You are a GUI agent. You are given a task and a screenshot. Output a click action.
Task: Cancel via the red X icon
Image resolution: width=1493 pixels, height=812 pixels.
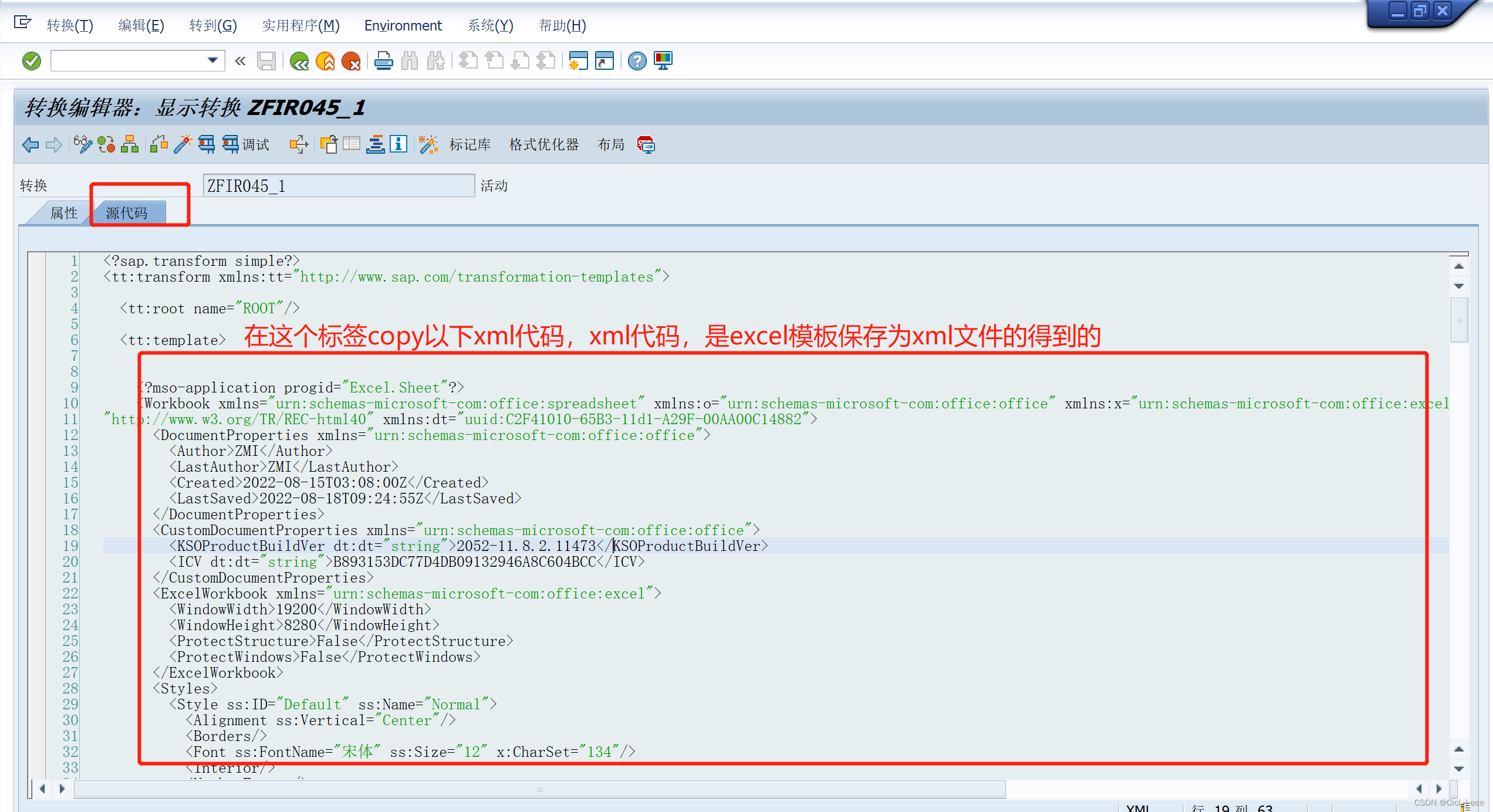pos(352,60)
